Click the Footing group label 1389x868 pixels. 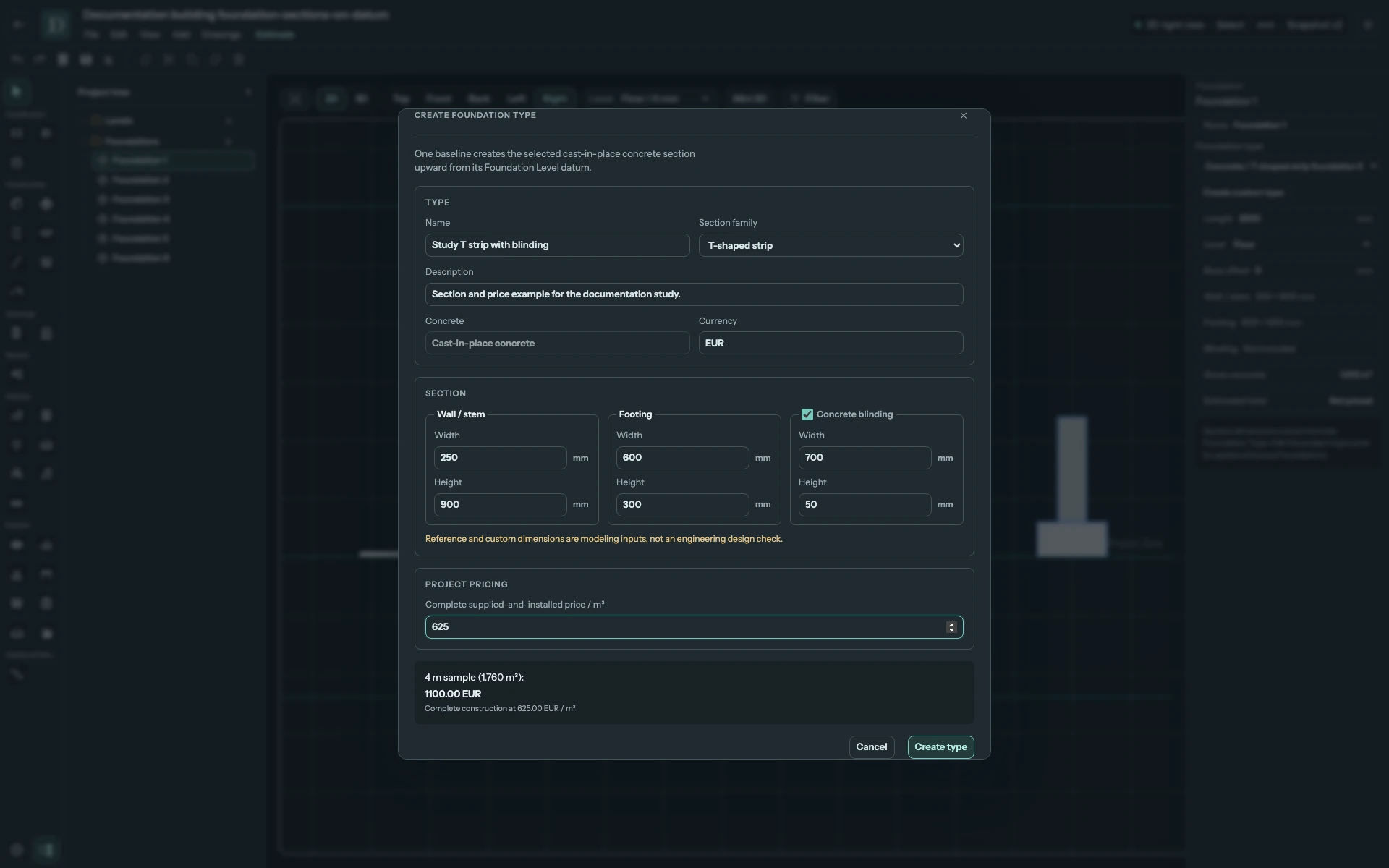coord(635,414)
